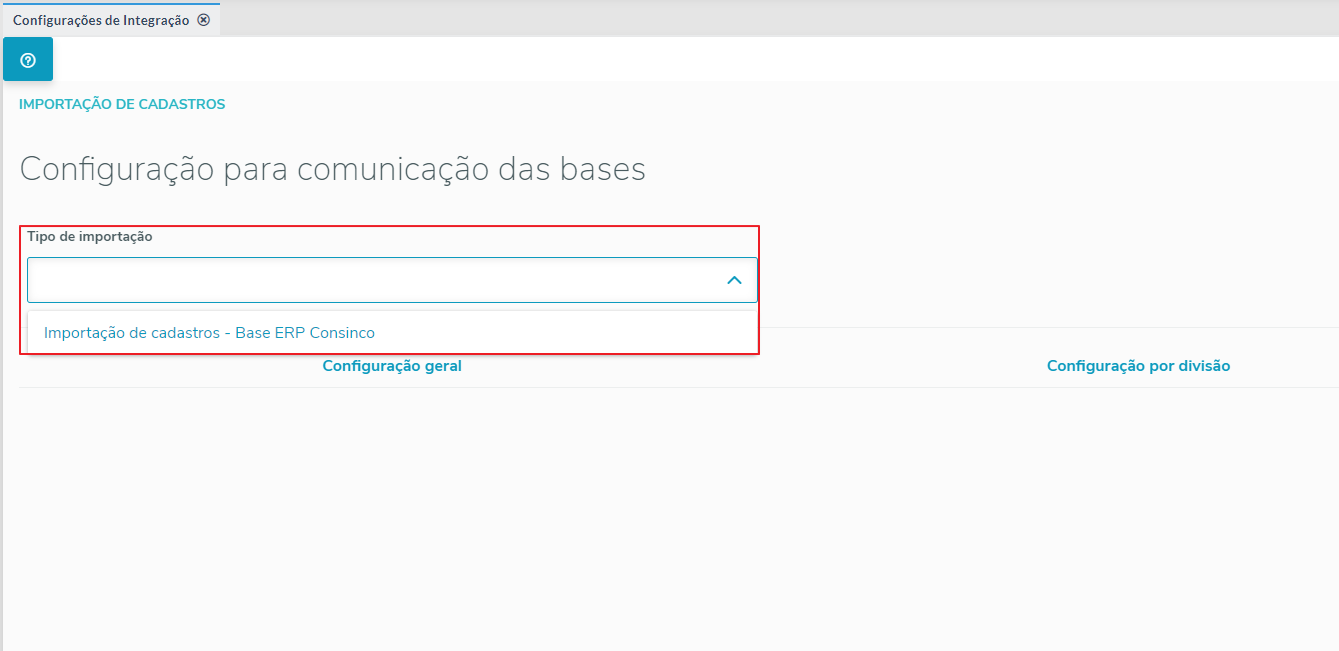Click the circled X icon on the tab

tap(204, 20)
